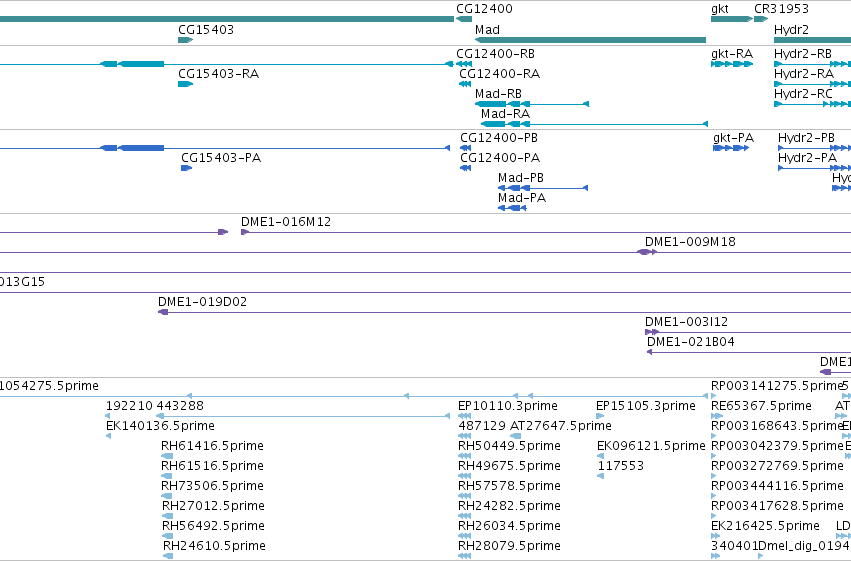
Task: Click BAC clone DME1-003I12
Action: coord(748,333)
